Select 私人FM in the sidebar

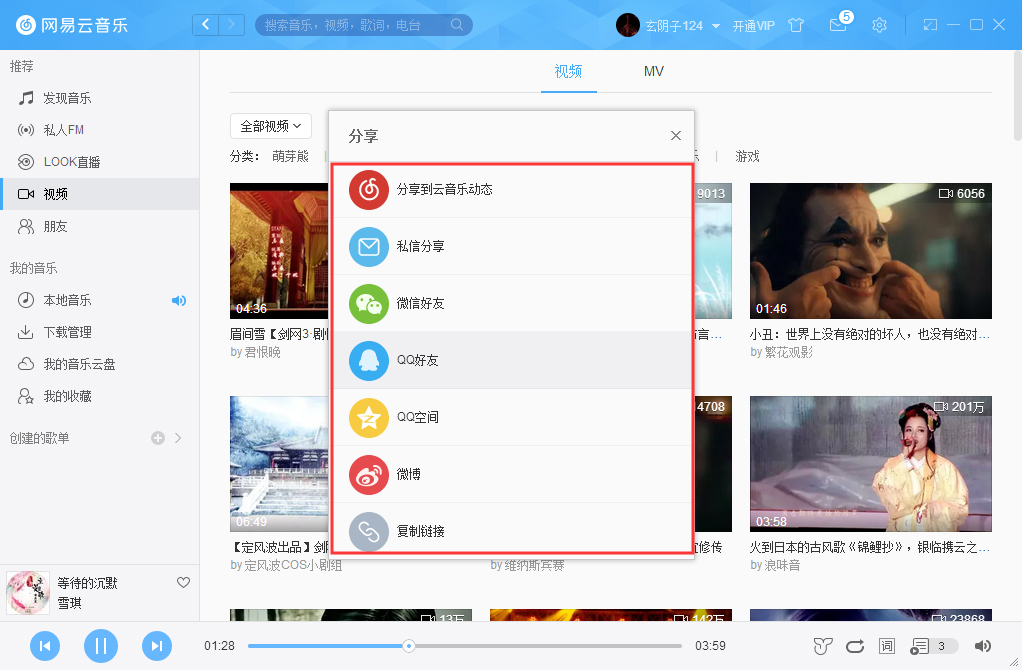click(68, 129)
